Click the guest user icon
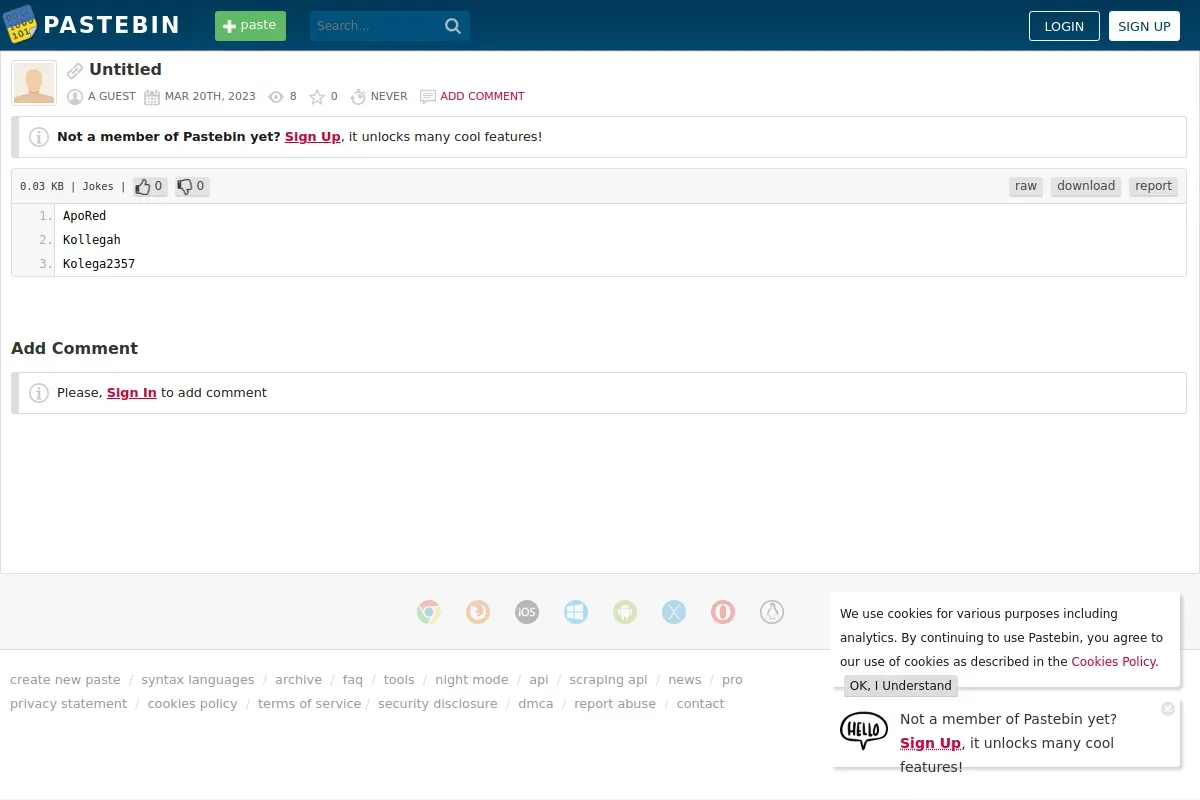Viewport: 1200px width, 800px height. (x=75, y=97)
